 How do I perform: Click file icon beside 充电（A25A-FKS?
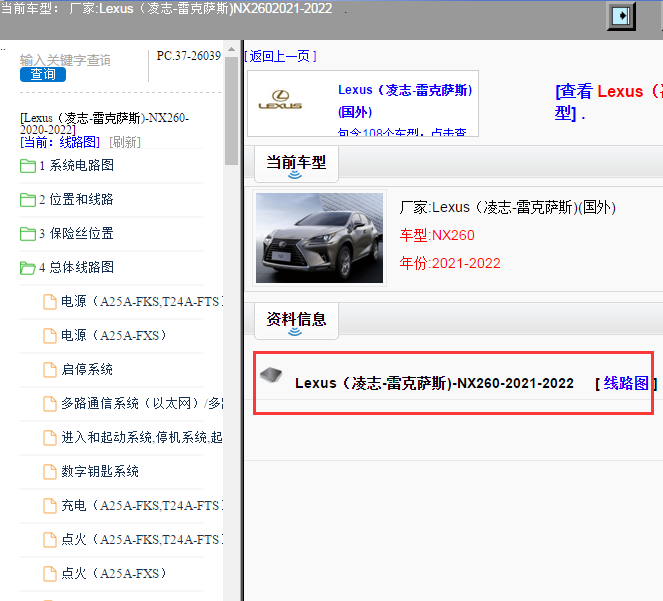(x=50, y=506)
